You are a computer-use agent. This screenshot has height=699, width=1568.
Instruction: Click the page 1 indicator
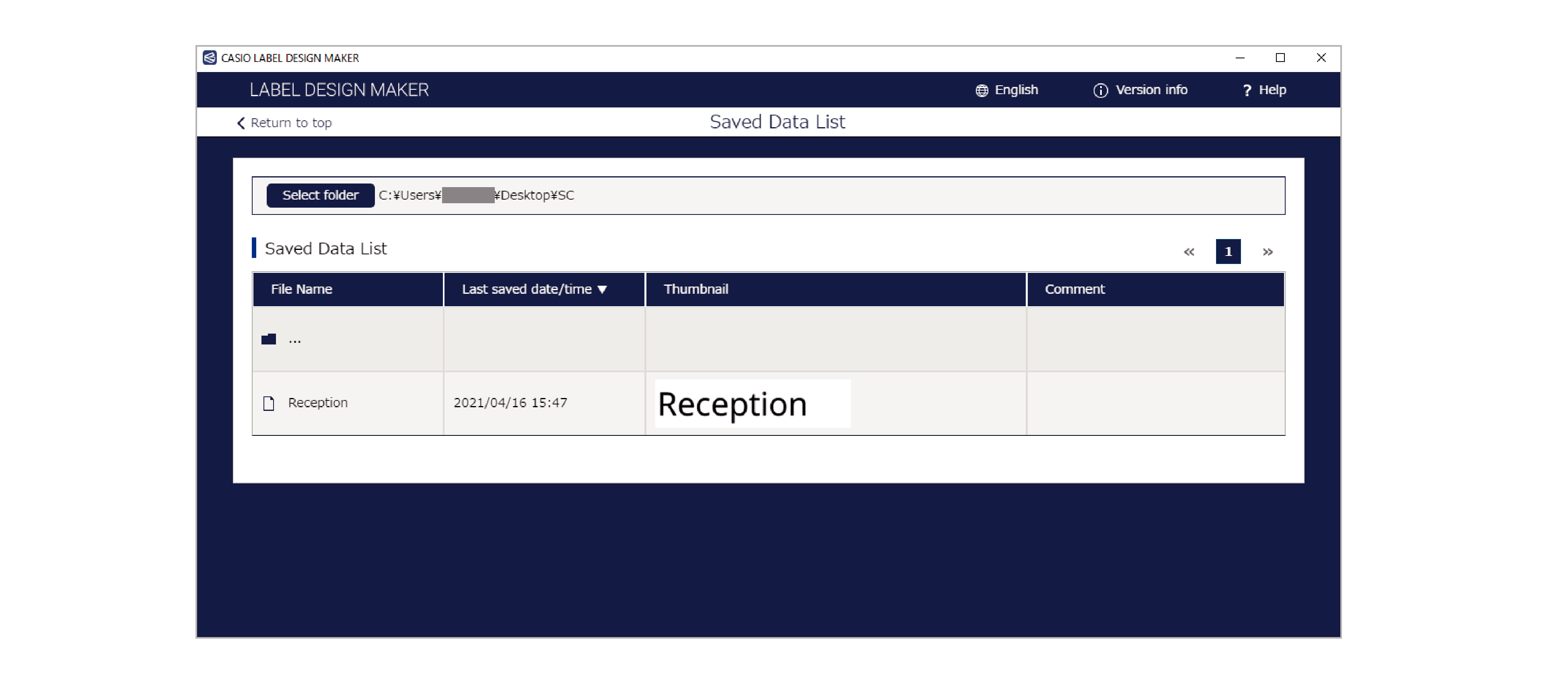tap(1229, 252)
